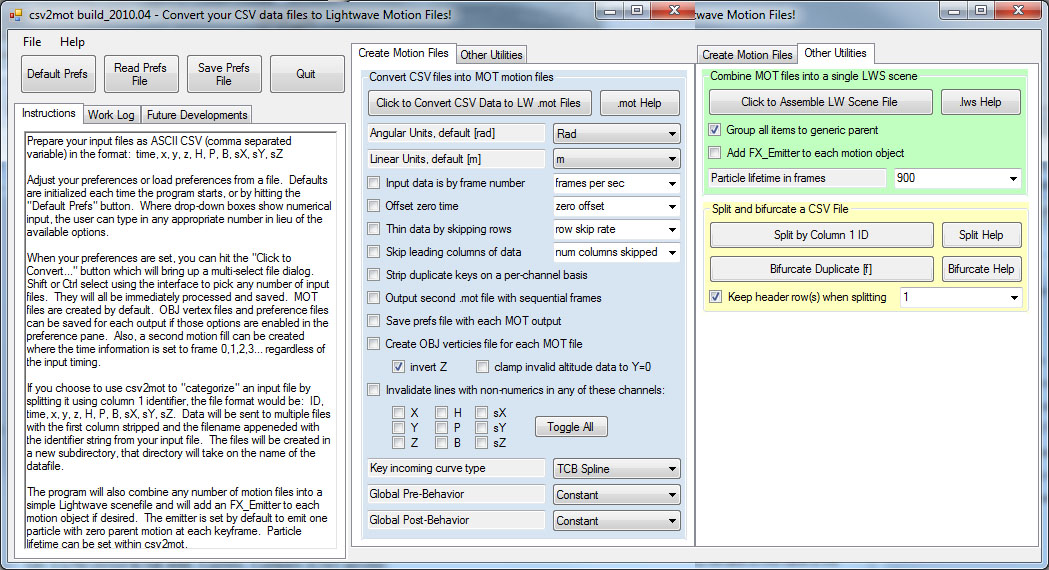Enable Invalidate lines with non-numerics checkbox
Image resolution: width=1049 pixels, height=570 pixels.
374,389
